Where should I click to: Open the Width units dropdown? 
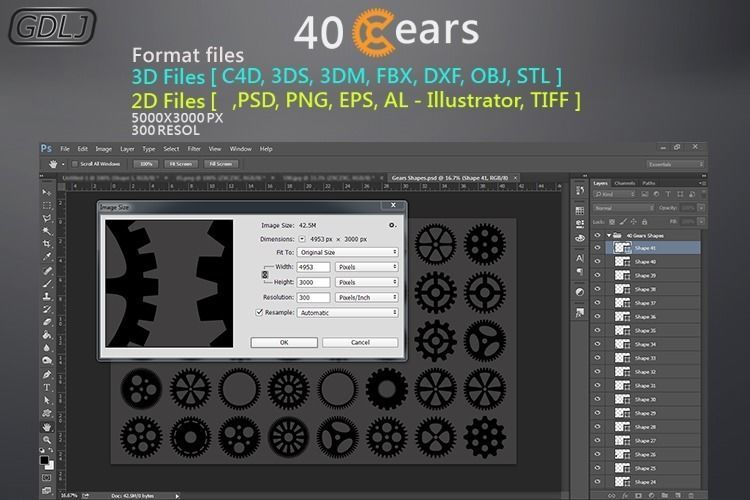click(x=366, y=267)
